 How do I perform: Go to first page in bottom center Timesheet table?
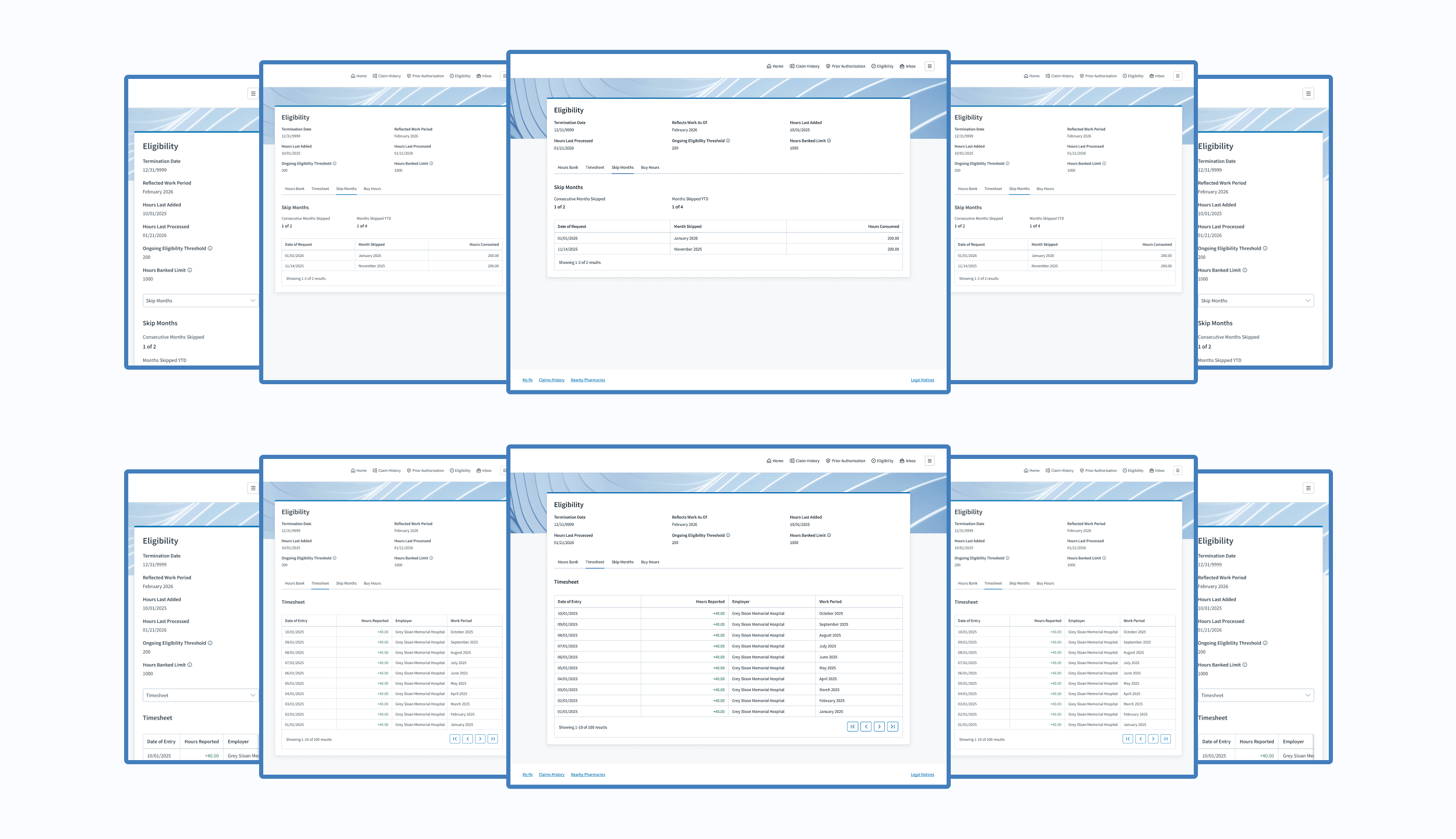pos(853,727)
